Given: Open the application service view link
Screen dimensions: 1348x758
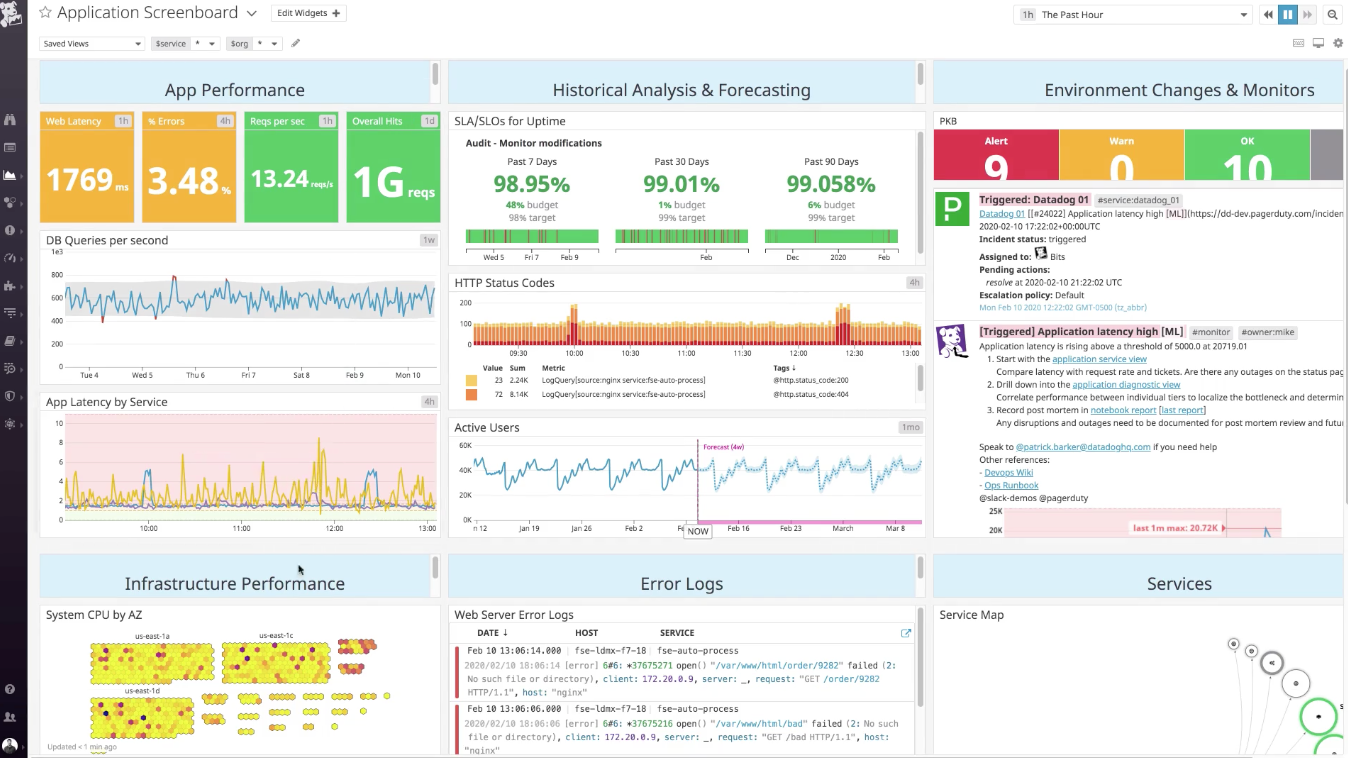Looking at the screenshot, I should click(x=1099, y=359).
